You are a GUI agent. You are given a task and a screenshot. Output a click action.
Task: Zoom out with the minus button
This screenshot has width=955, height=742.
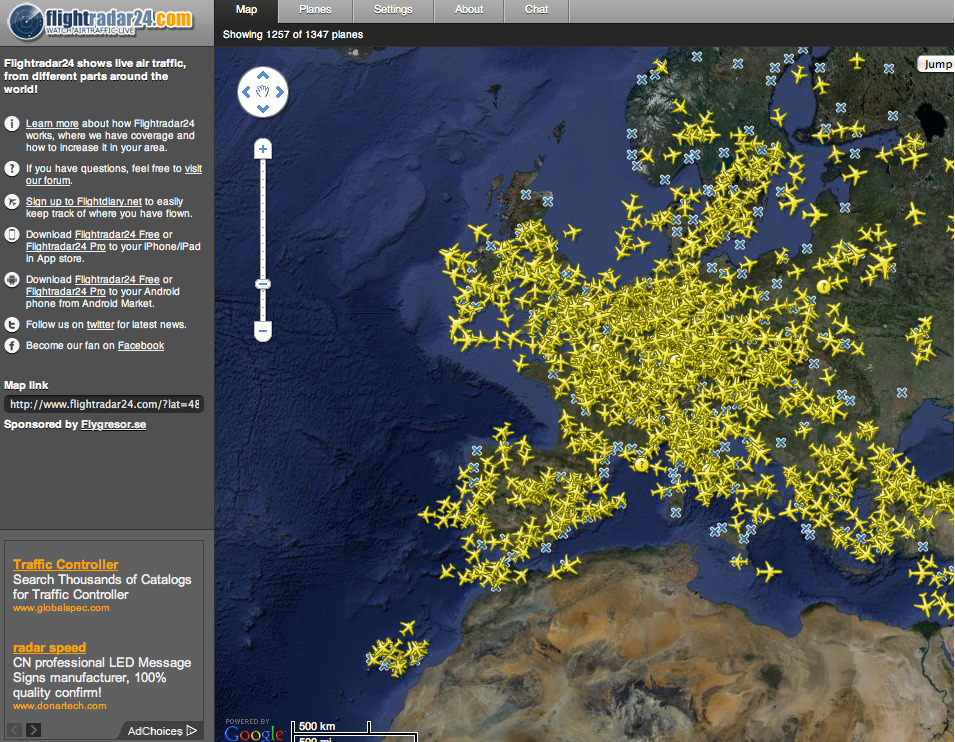(263, 329)
